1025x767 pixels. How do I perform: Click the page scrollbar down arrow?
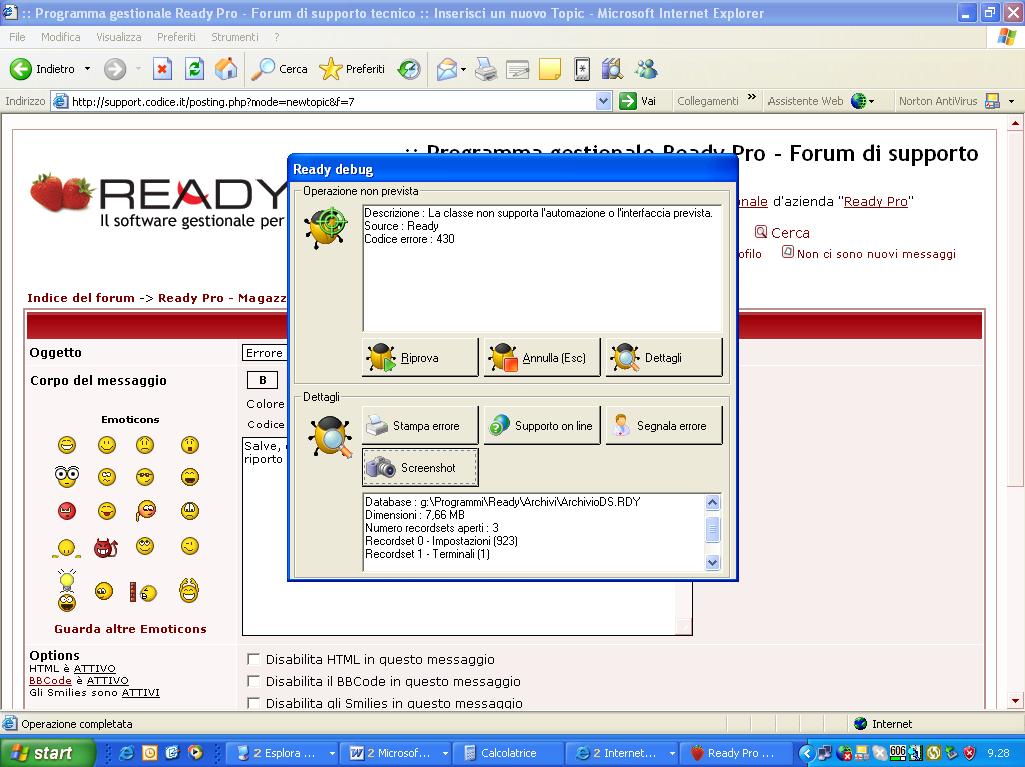pos(1015,701)
